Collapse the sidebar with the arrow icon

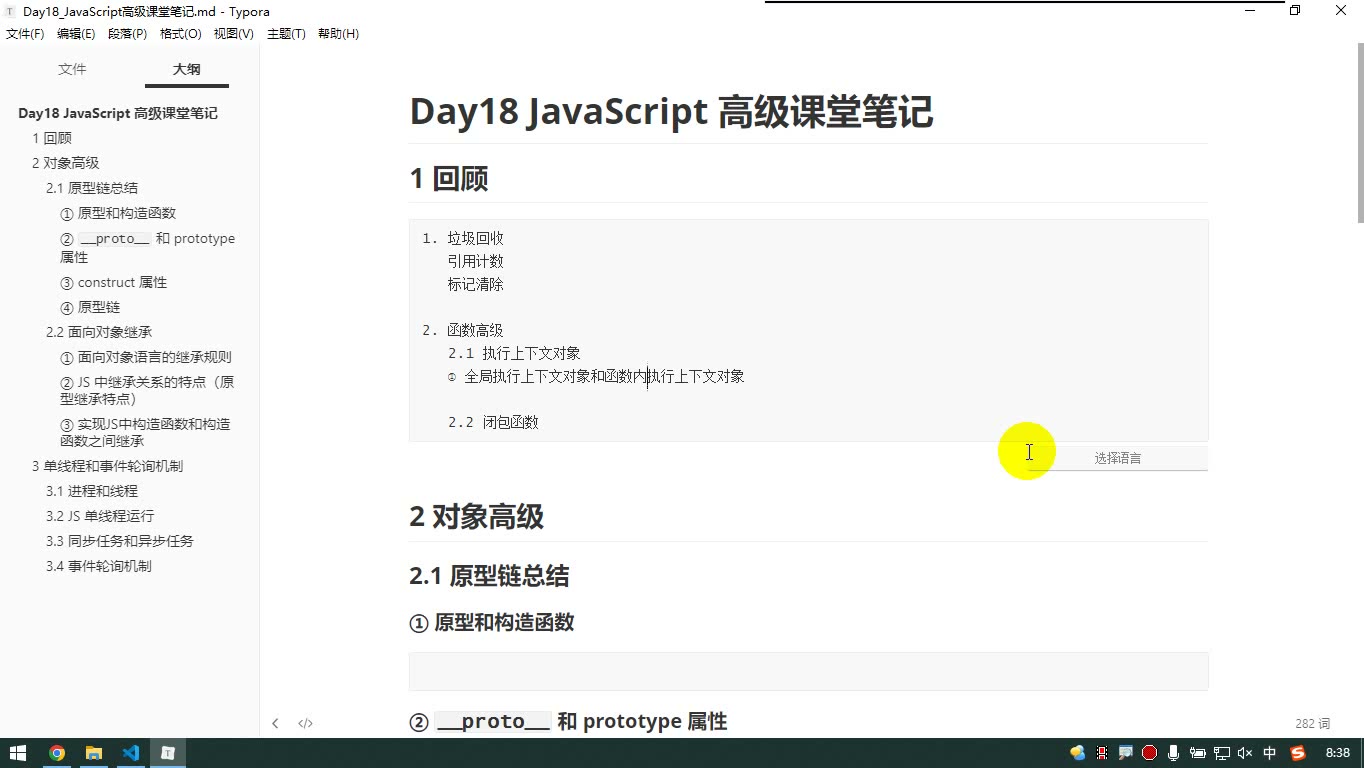(x=275, y=723)
